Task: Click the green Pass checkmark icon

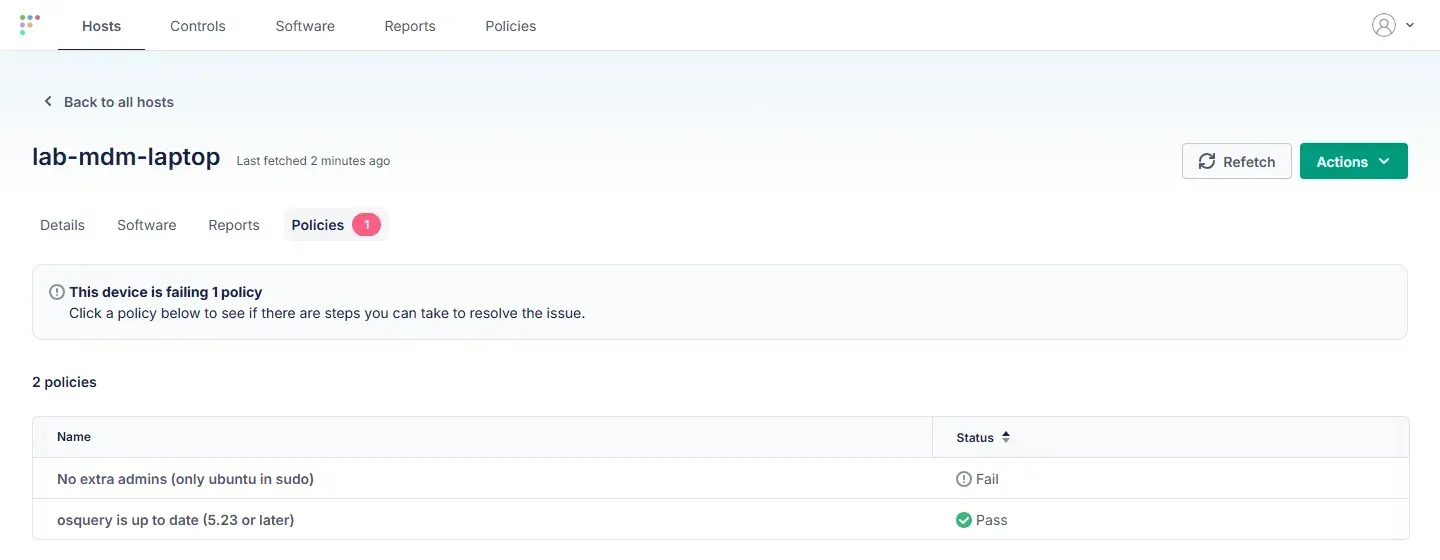Action: [x=964, y=520]
